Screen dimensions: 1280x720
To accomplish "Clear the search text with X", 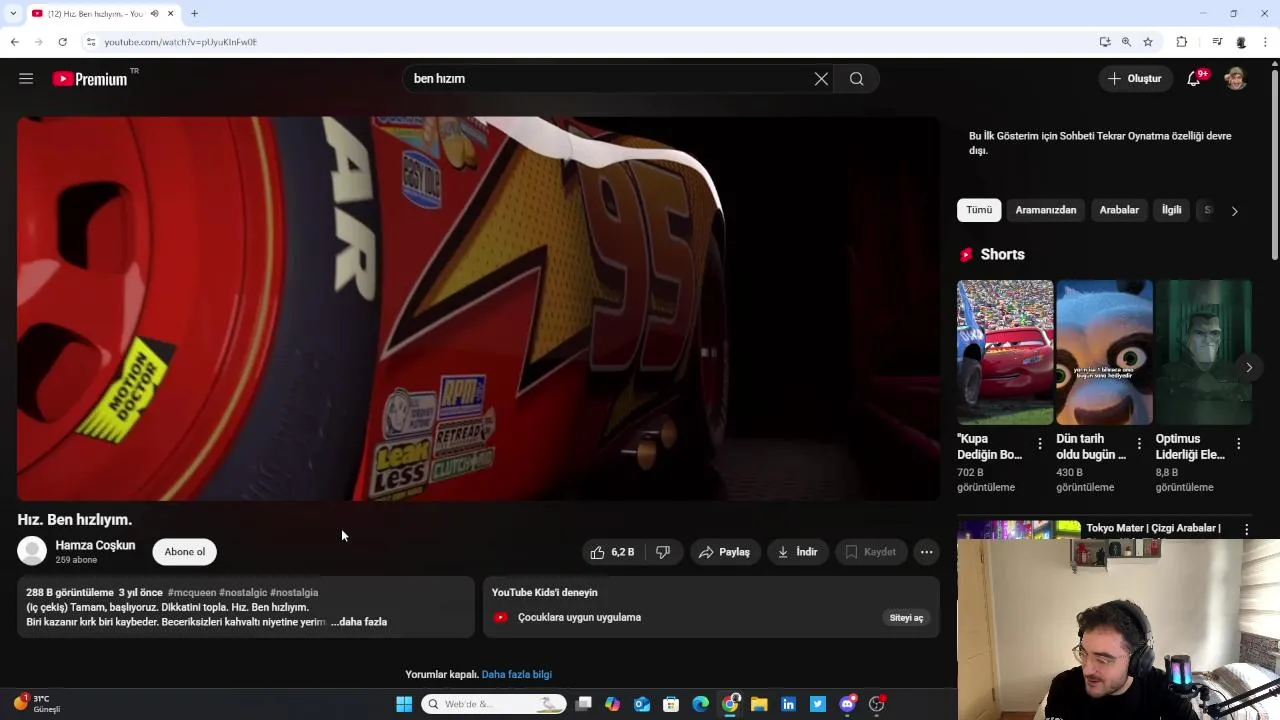I will (821, 79).
